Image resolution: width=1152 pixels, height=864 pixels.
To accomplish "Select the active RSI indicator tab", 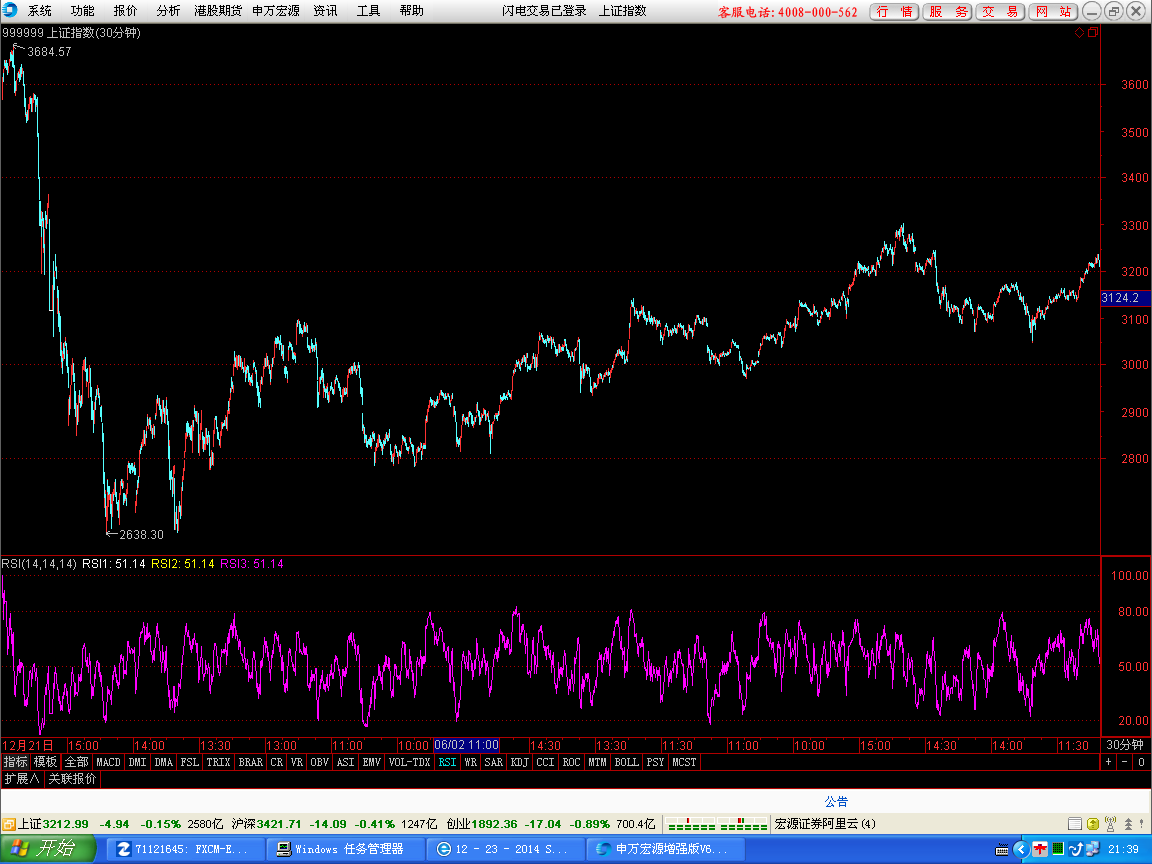I will (447, 762).
